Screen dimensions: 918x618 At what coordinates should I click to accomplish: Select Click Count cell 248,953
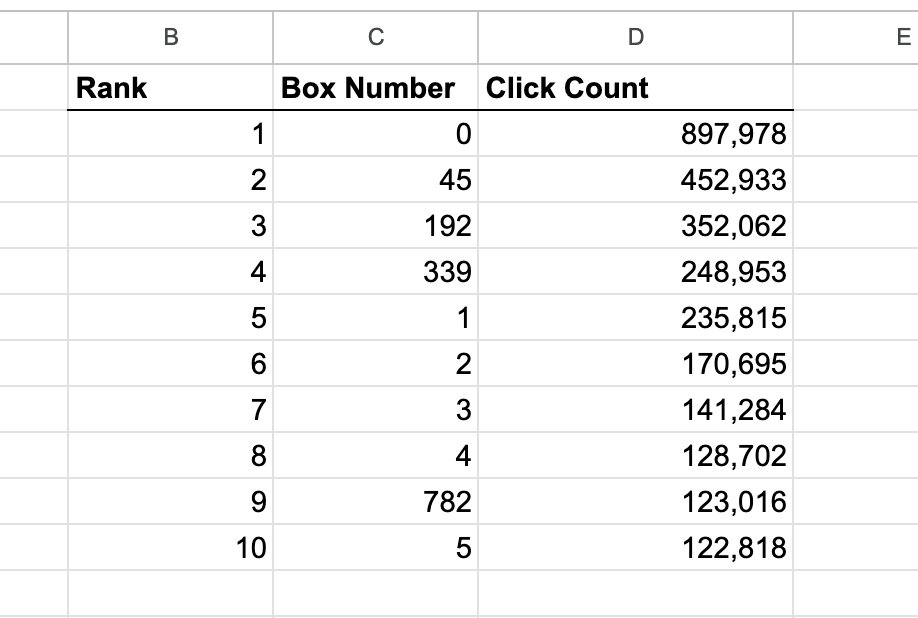click(x=635, y=272)
